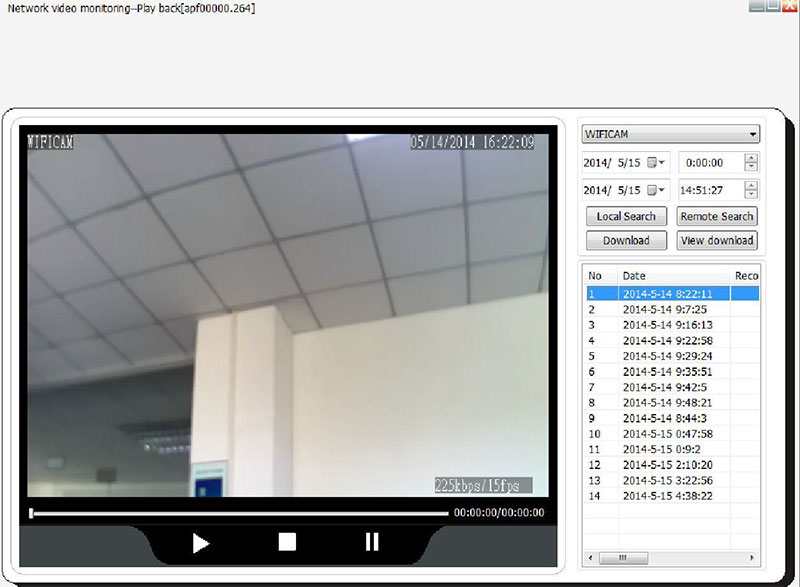Select recording 2014-5-14 9:35:51
This screenshot has height=587, width=800.
point(671,372)
